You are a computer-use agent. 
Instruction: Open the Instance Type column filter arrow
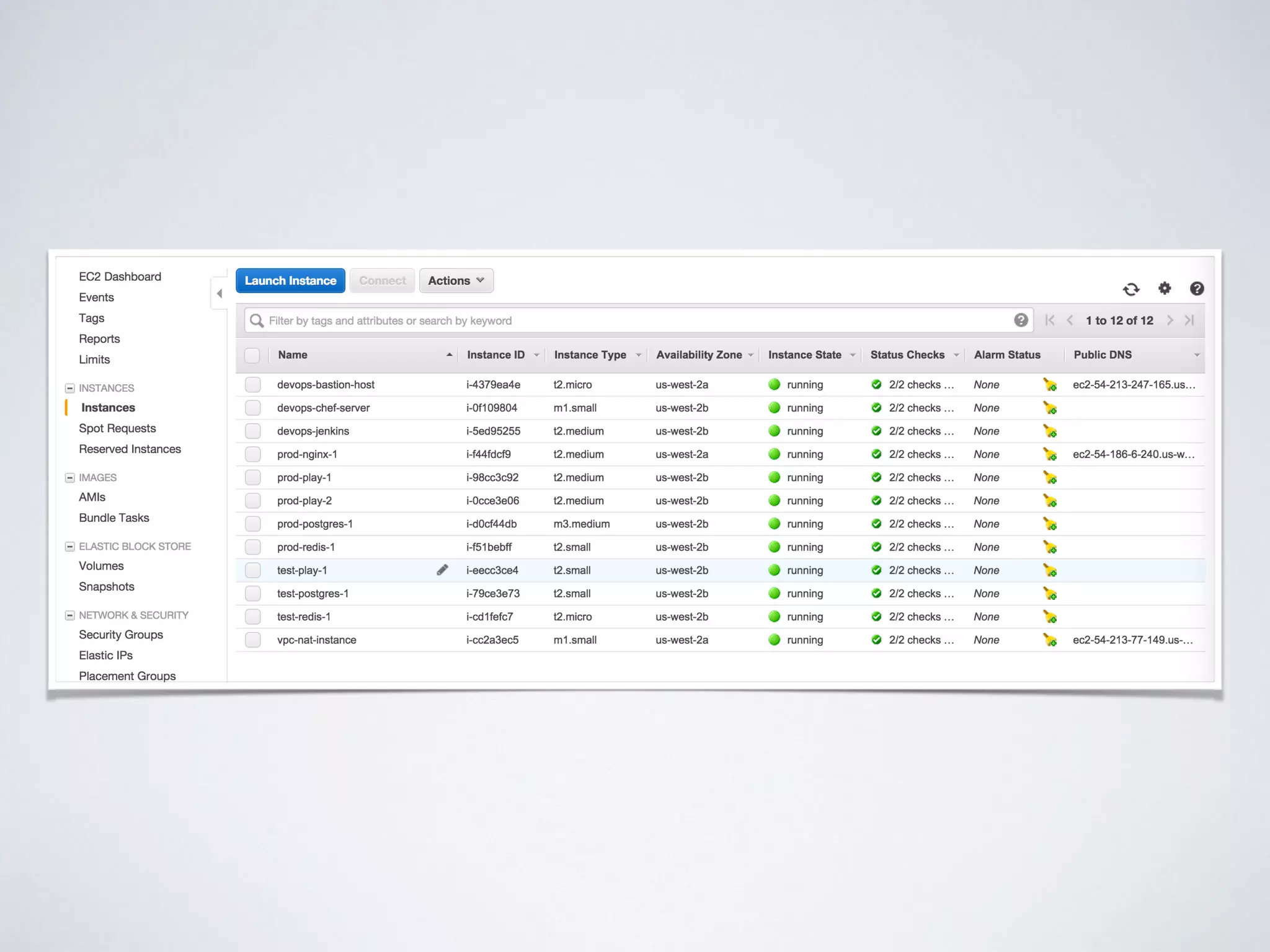click(x=638, y=355)
